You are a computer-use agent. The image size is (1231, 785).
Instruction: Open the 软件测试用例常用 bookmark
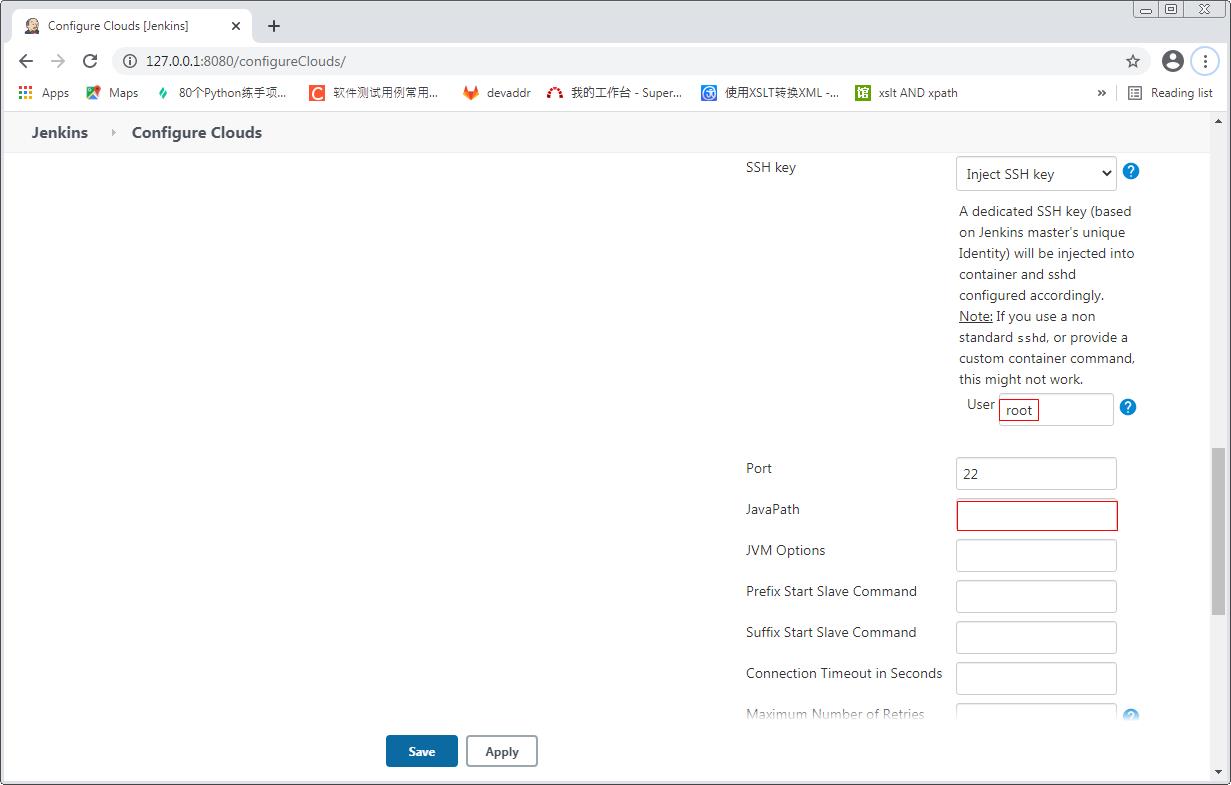374,93
